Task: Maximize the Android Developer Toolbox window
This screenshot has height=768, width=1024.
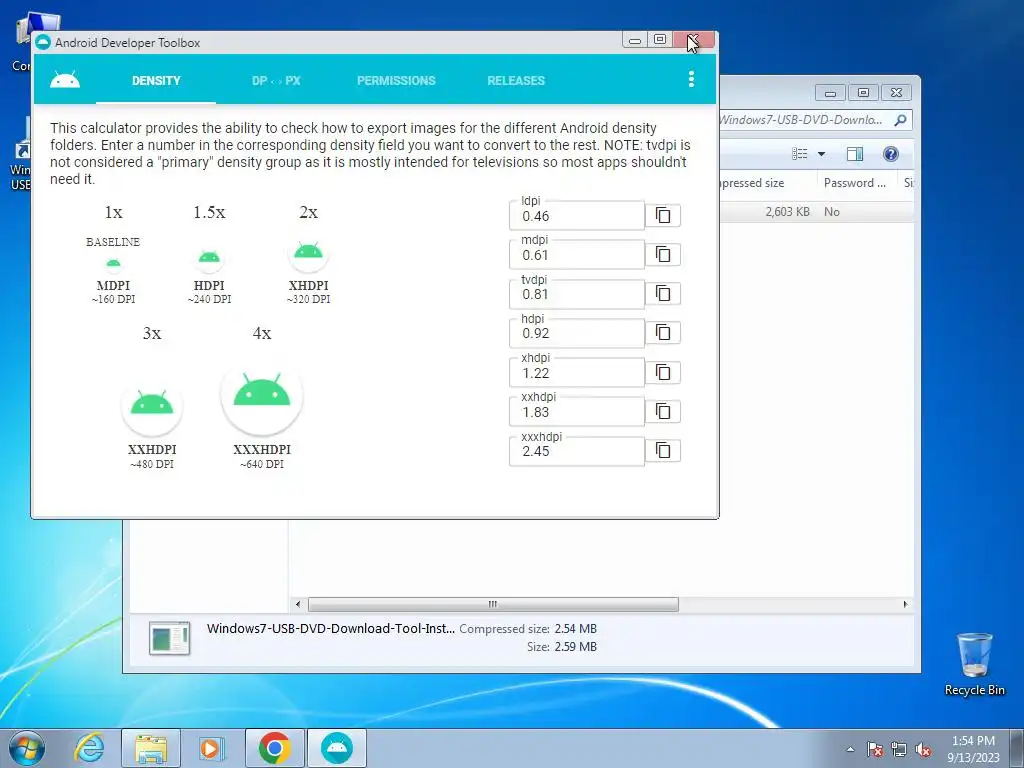Action: (x=660, y=40)
